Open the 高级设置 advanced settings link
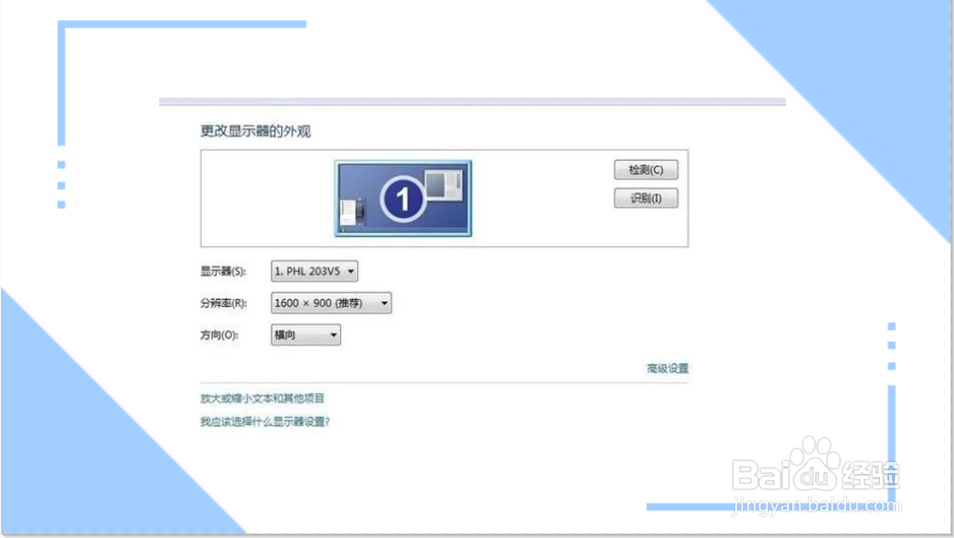Viewport: 954px width, 538px height. [x=667, y=368]
